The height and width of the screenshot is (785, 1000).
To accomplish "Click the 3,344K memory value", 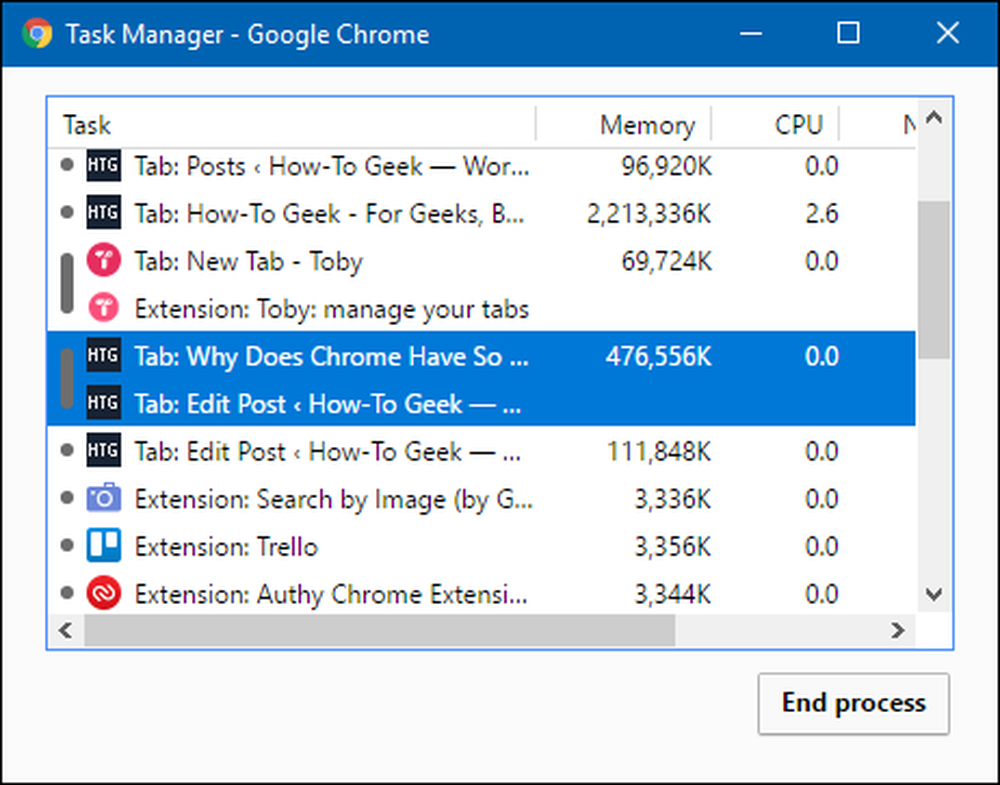I will click(x=673, y=594).
